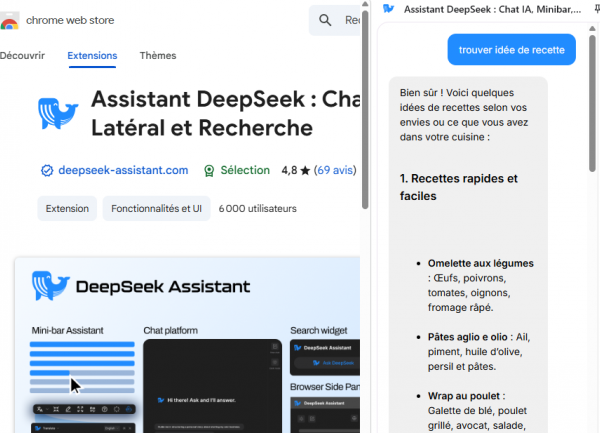Viewport: 600px width, 433px height.
Task: Click the Wrap au poulet list item
Action: click(477, 411)
